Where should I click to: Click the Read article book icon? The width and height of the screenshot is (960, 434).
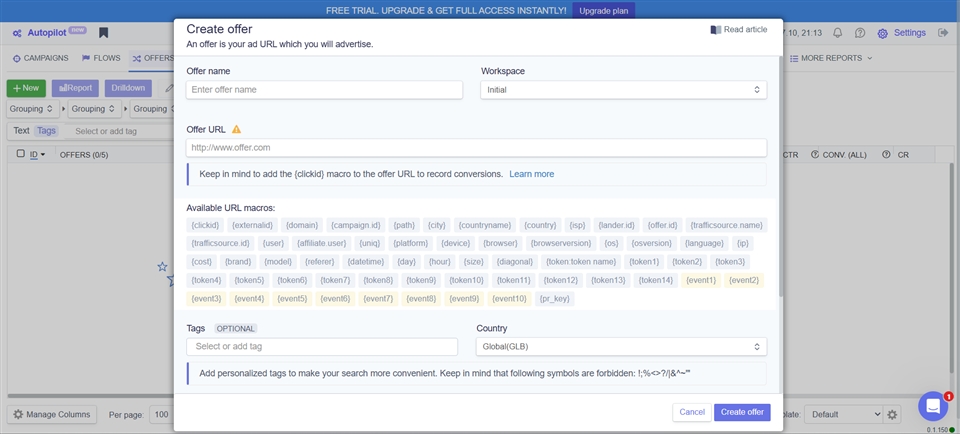[x=715, y=30]
